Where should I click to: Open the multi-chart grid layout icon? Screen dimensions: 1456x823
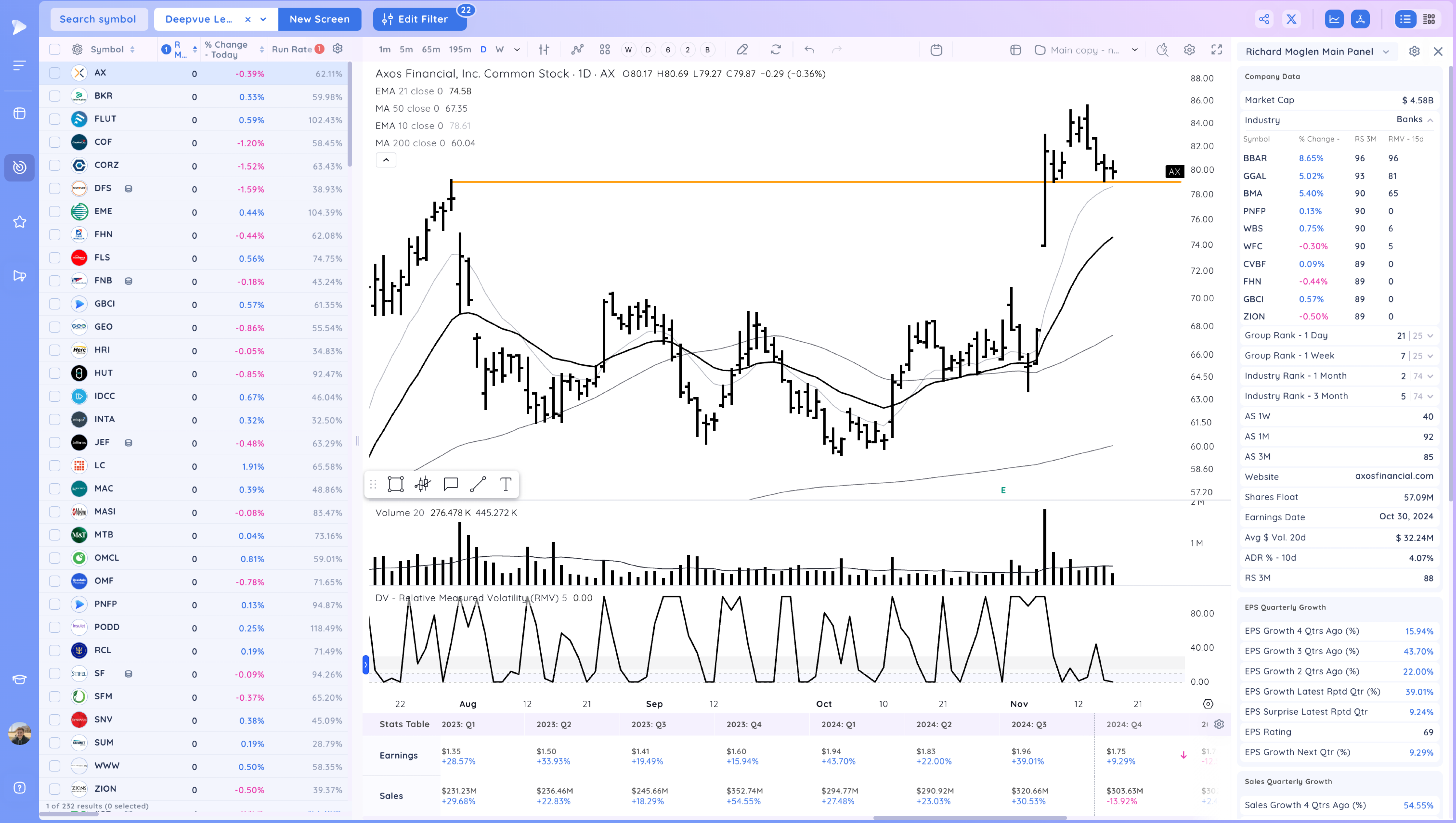tap(605, 50)
